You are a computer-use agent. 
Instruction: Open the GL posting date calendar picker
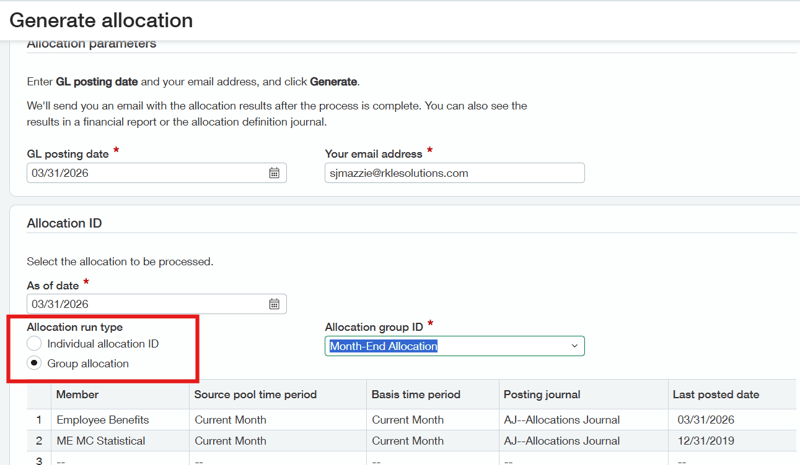point(274,173)
